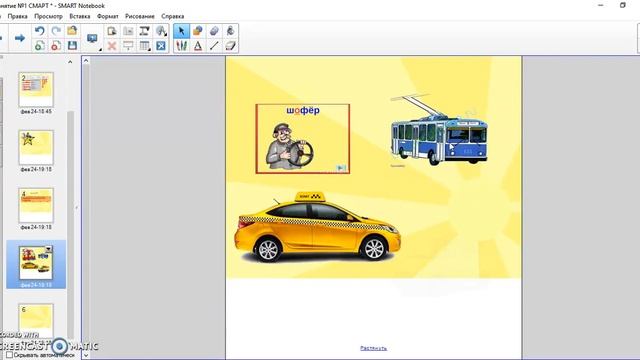Go to the next page arrow
This screenshot has width=640, height=360.
coord(20,38)
